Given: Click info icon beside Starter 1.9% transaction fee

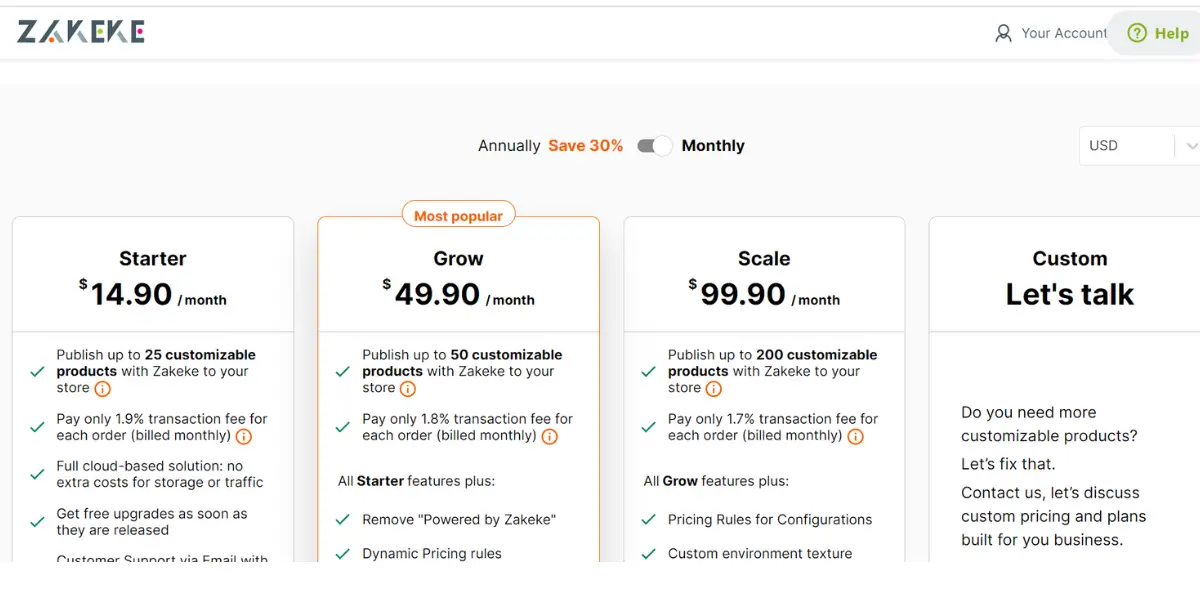Looking at the screenshot, I should [x=244, y=436].
